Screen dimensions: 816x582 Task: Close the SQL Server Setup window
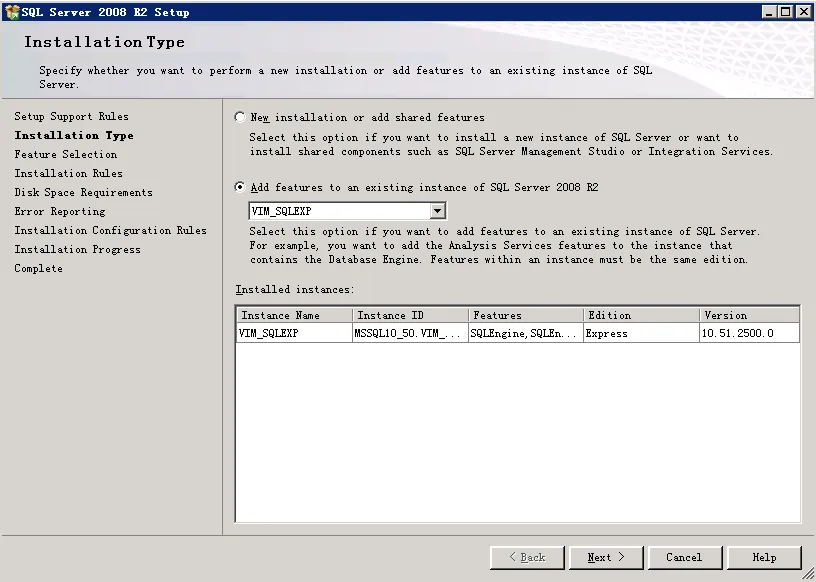point(804,11)
